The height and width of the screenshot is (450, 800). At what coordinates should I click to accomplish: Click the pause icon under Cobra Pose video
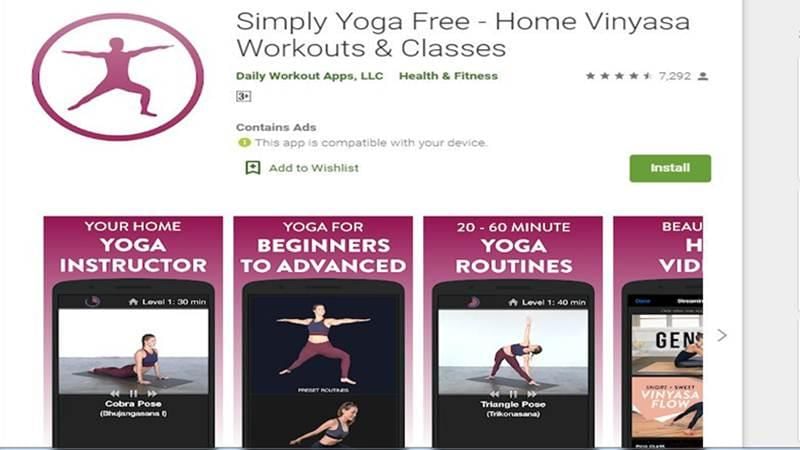133,393
